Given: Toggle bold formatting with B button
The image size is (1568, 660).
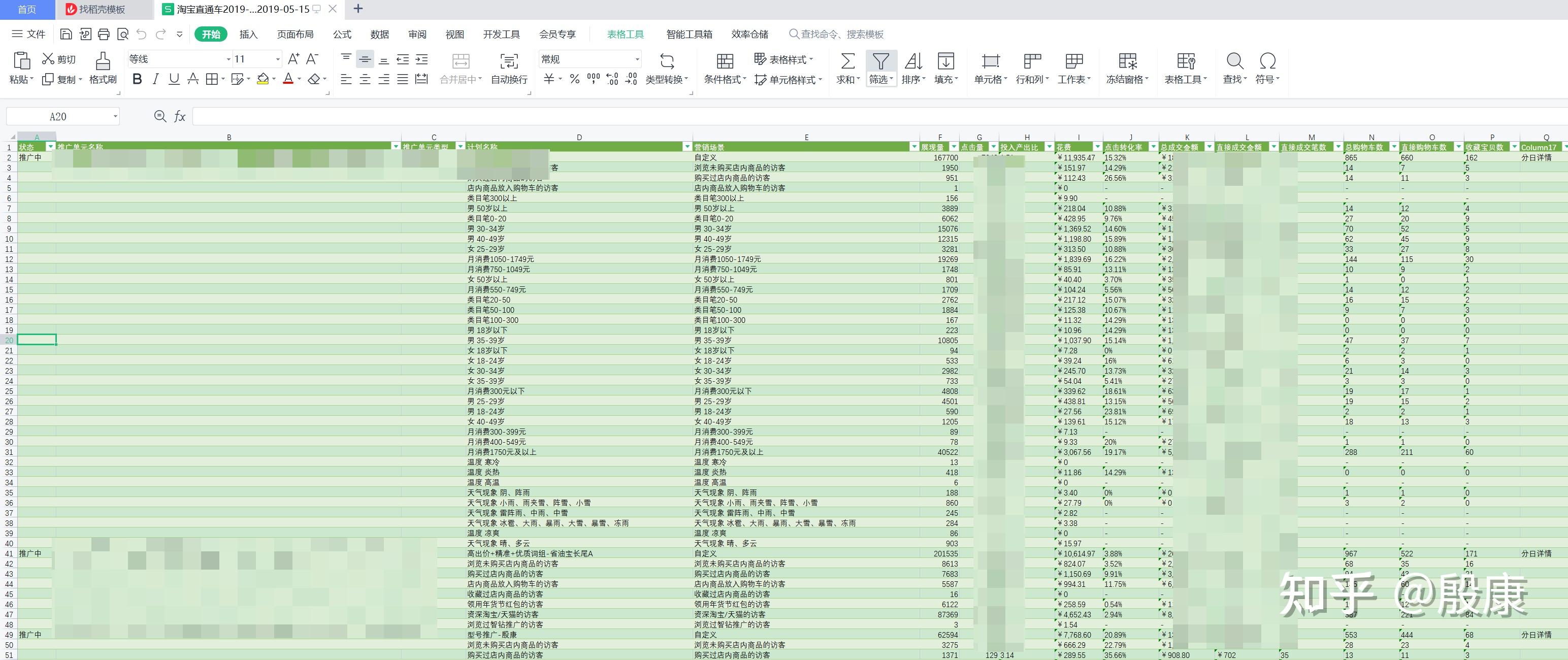Looking at the screenshot, I should pyautogui.click(x=137, y=79).
